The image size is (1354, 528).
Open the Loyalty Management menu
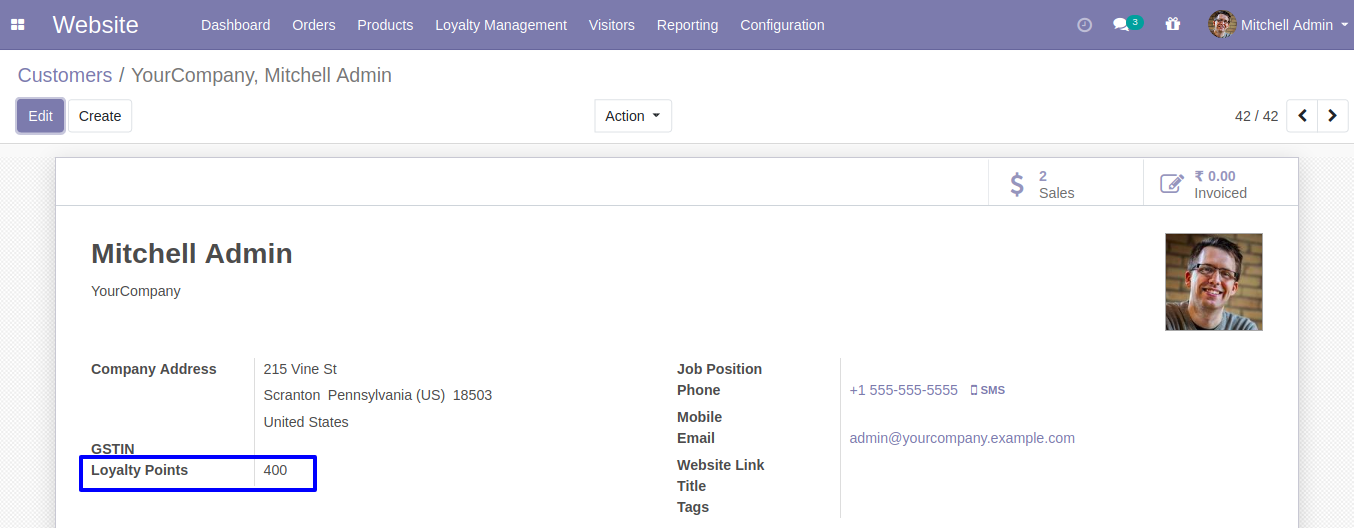click(501, 25)
